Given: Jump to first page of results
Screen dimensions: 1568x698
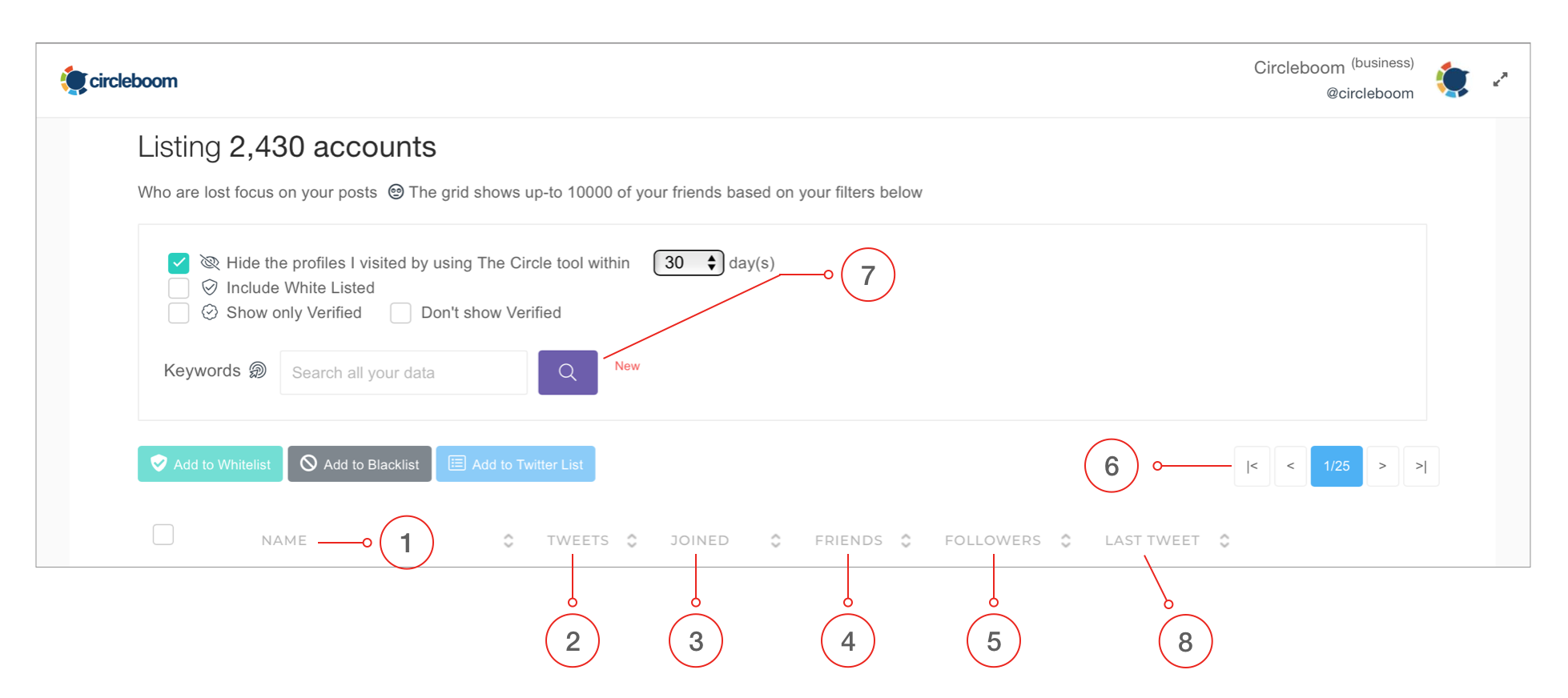Looking at the screenshot, I should [1252, 466].
